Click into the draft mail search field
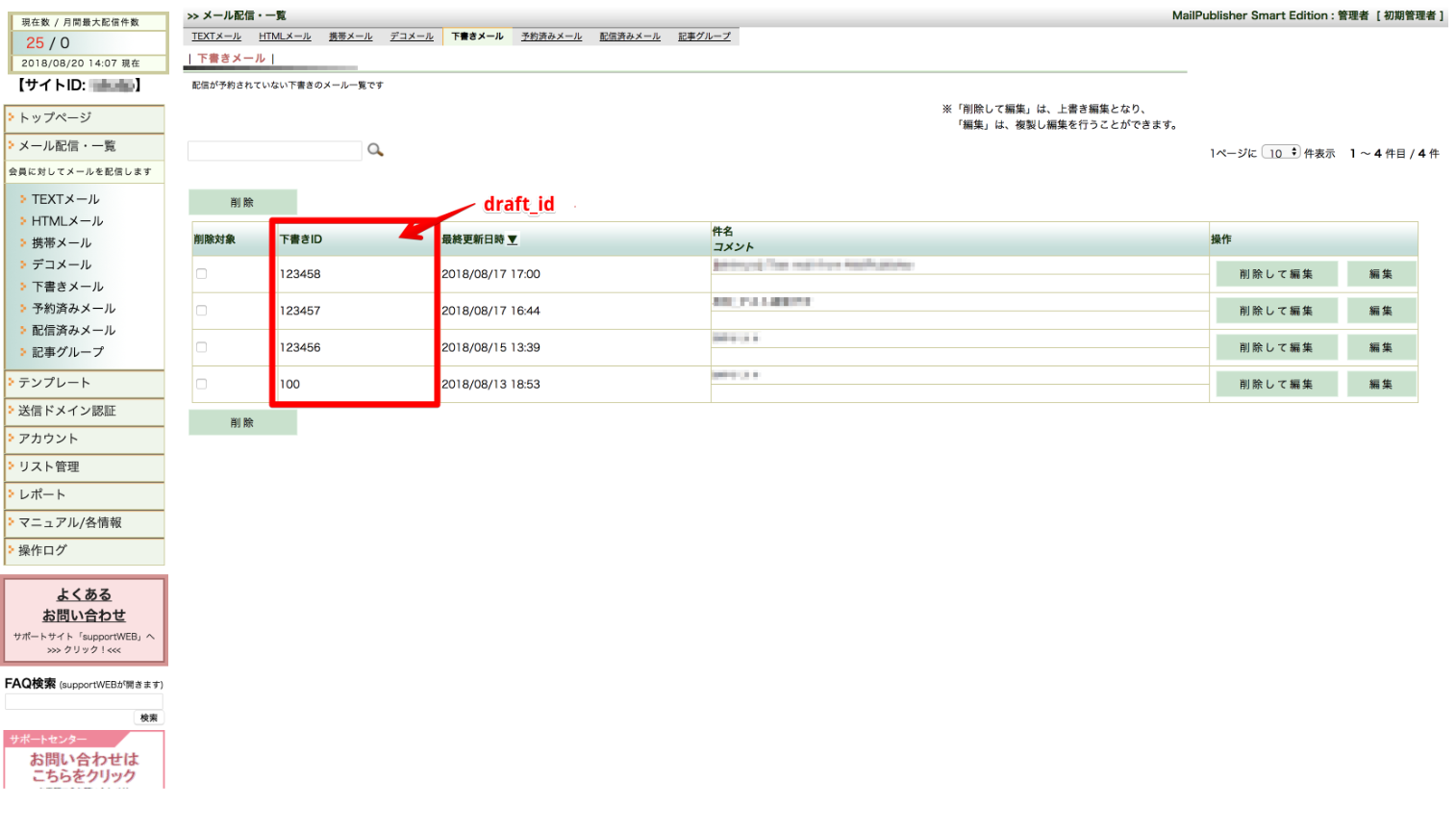Viewport: 1456px width, 831px height. (x=275, y=151)
